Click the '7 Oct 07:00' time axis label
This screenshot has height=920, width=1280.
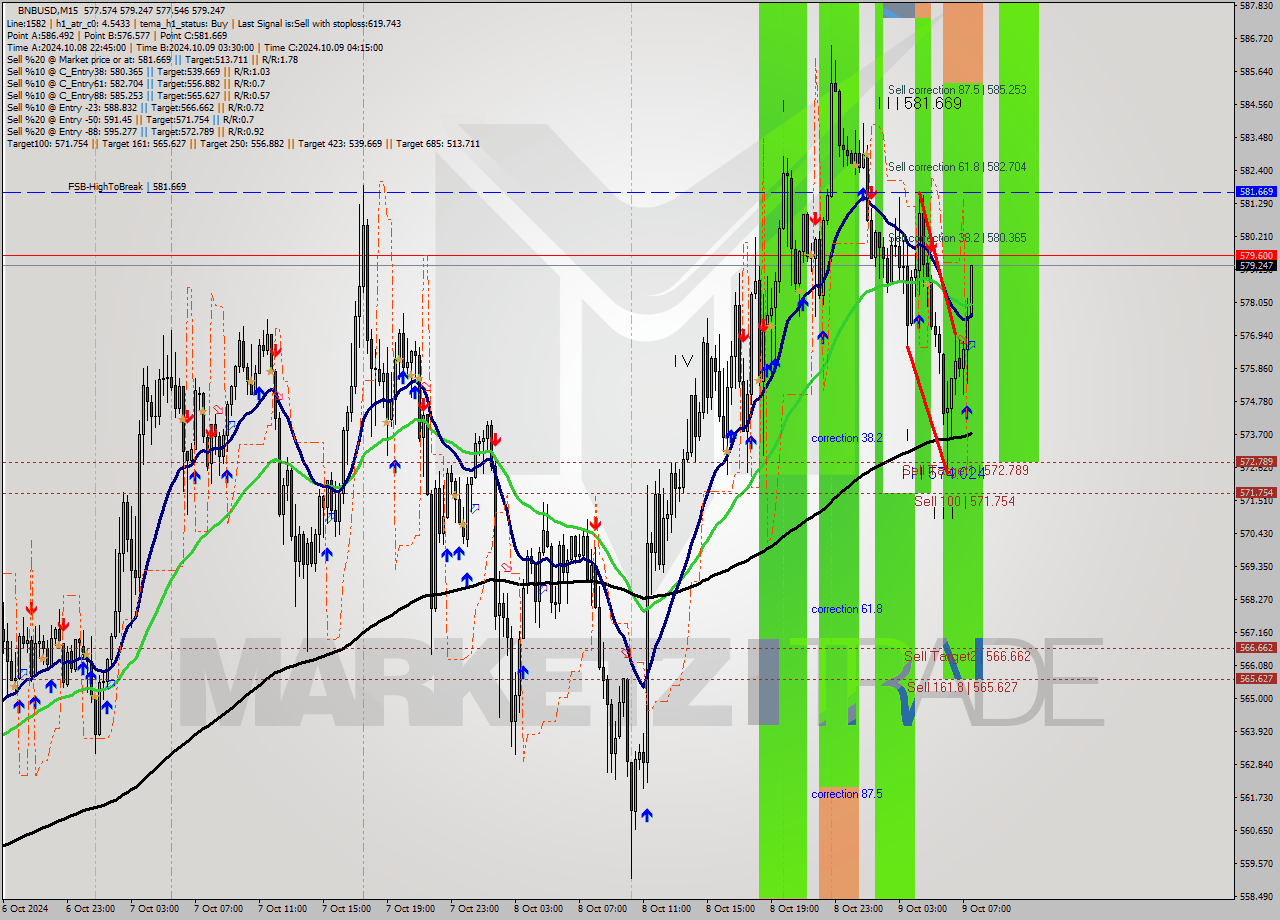click(x=217, y=909)
